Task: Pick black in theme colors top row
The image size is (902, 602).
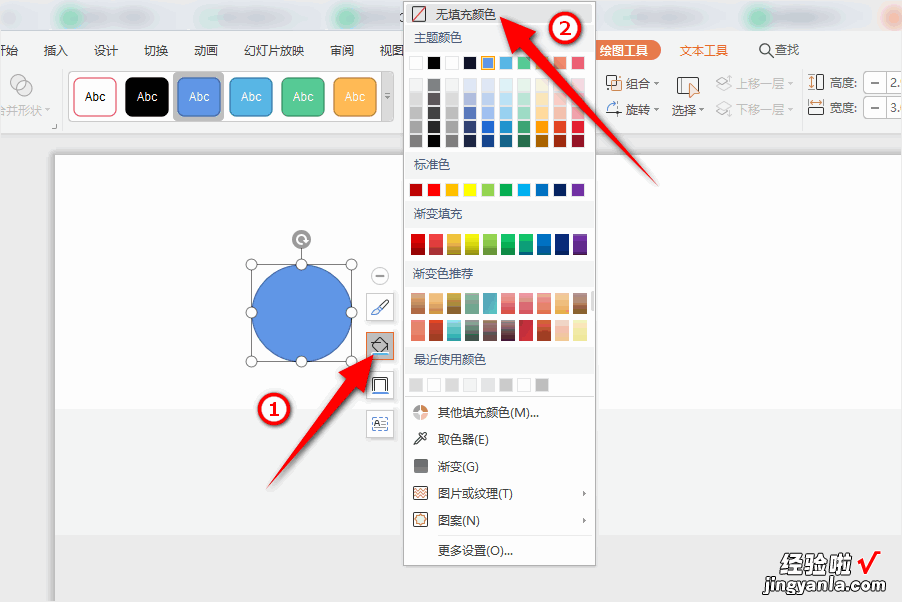Action: (x=434, y=63)
